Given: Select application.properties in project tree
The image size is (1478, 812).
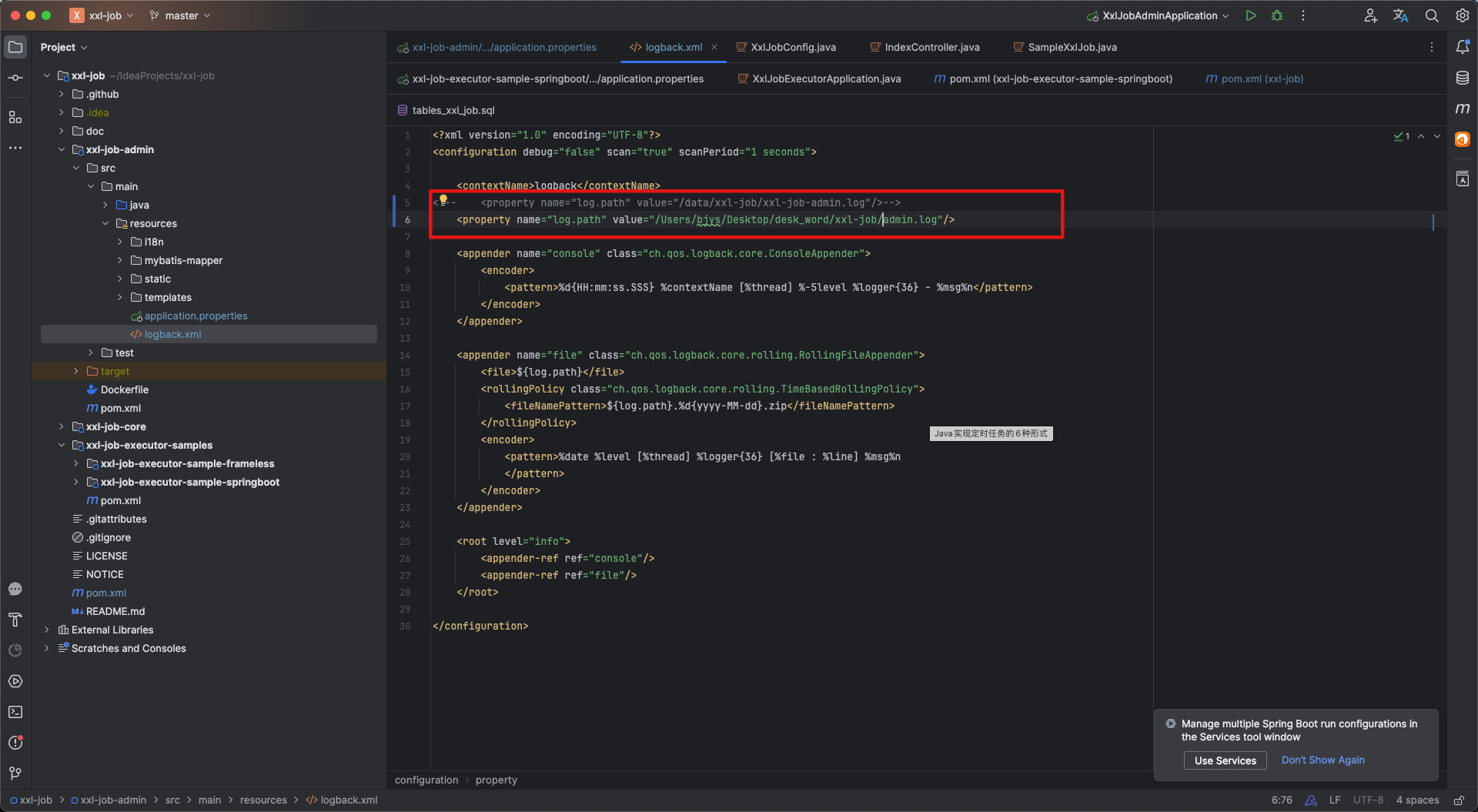Looking at the screenshot, I should tap(196, 316).
